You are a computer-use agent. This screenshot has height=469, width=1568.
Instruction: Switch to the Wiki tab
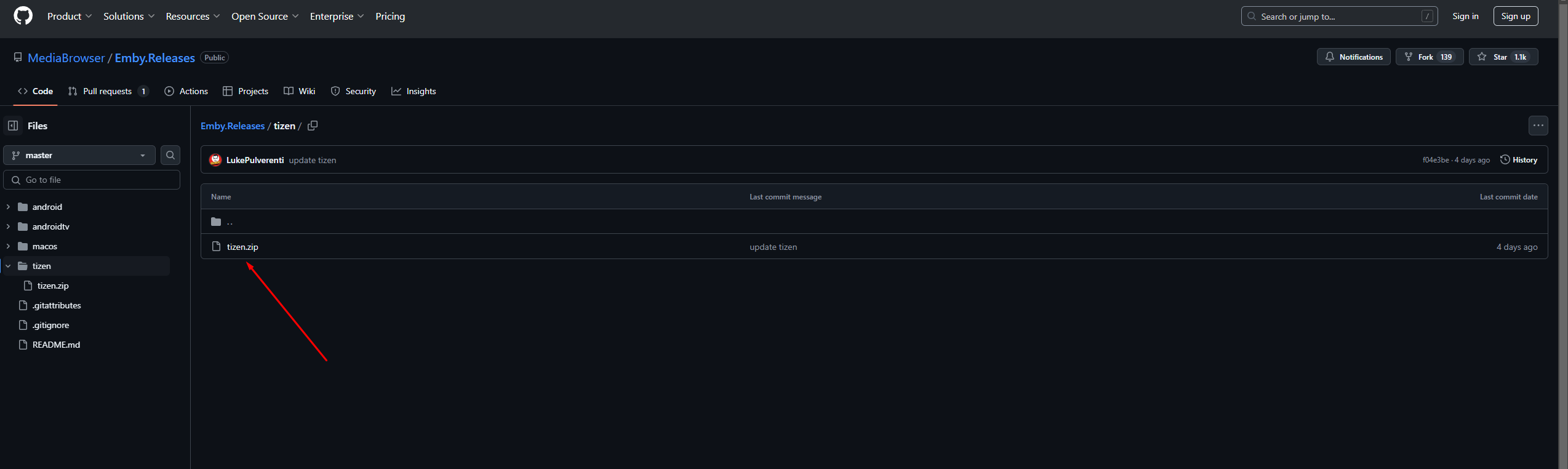pyautogui.click(x=300, y=91)
